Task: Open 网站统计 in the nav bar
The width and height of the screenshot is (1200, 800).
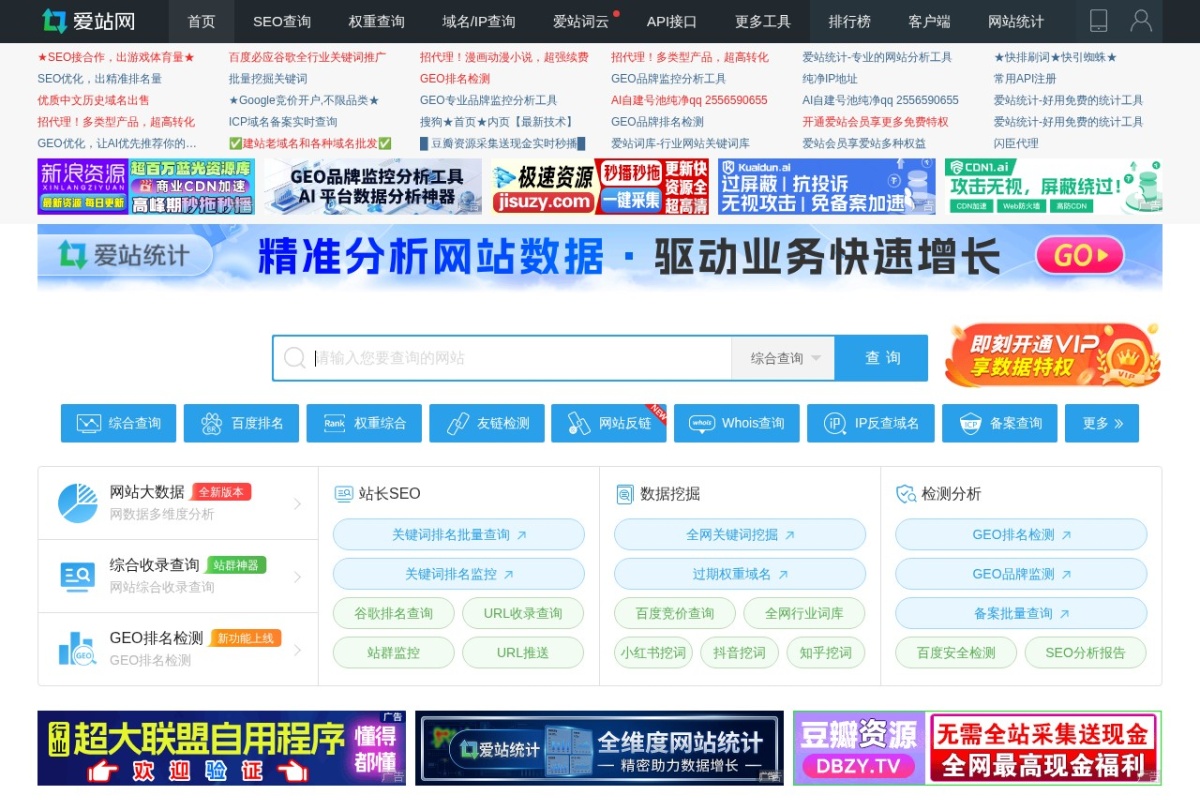Action: [1016, 21]
